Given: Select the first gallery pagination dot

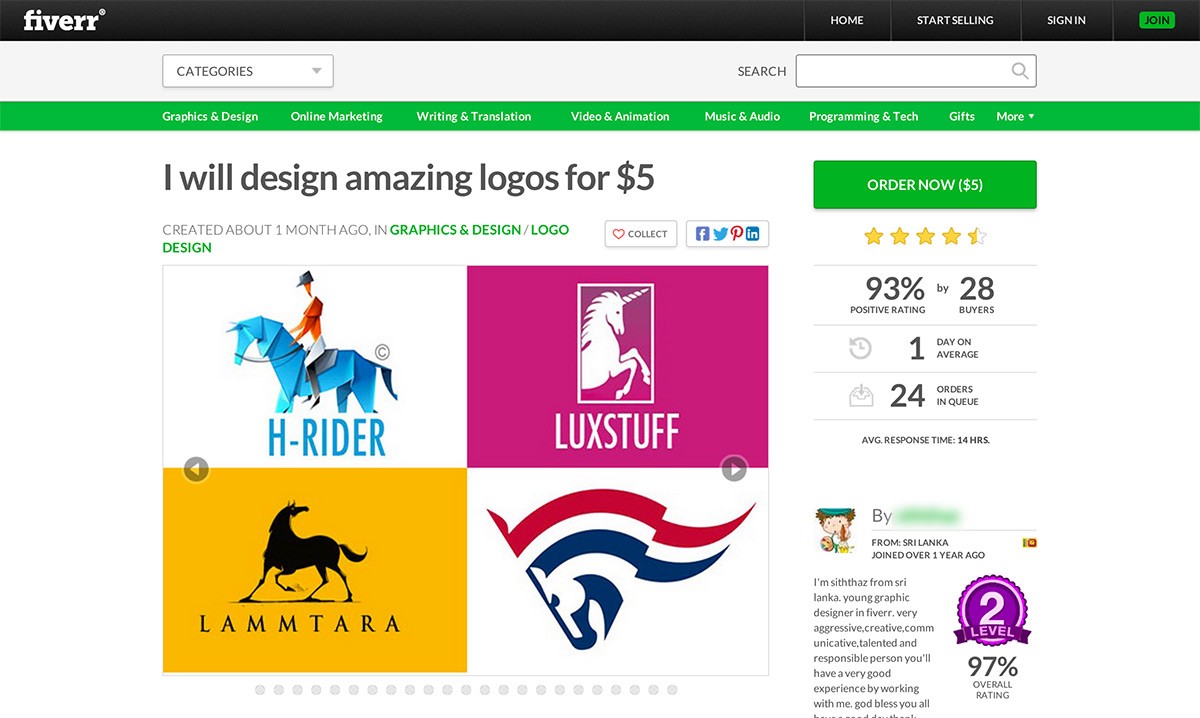Looking at the screenshot, I should tap(260, 690).
